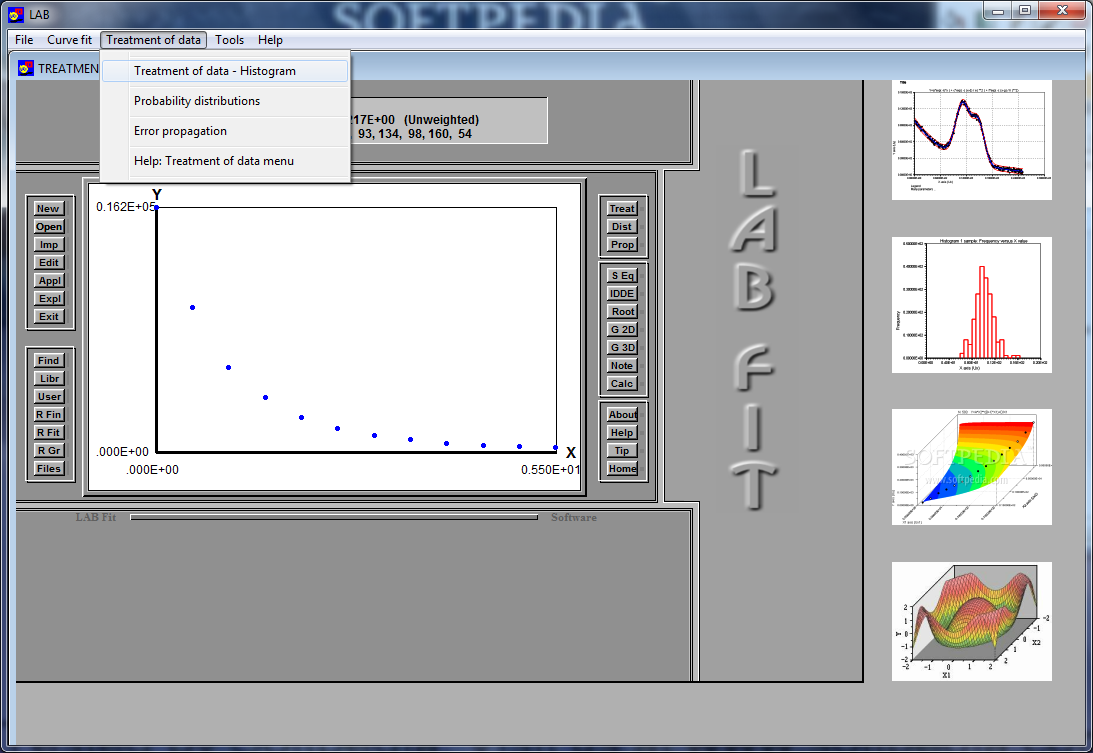Open the Tools menu
The height and width of the screenshot is (753, 1093).
click(229, 40)
